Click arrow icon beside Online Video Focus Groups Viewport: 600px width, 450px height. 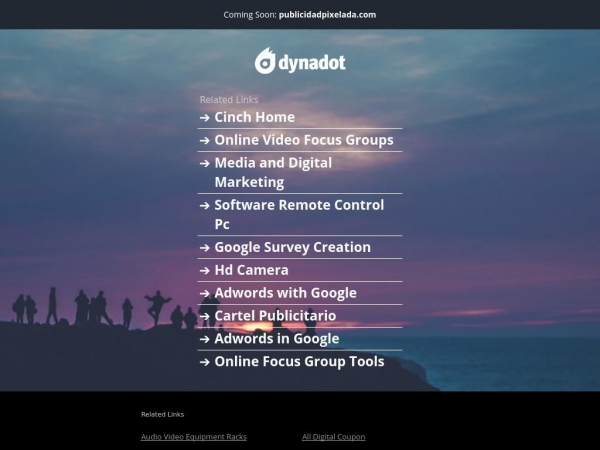click(205, 140)
